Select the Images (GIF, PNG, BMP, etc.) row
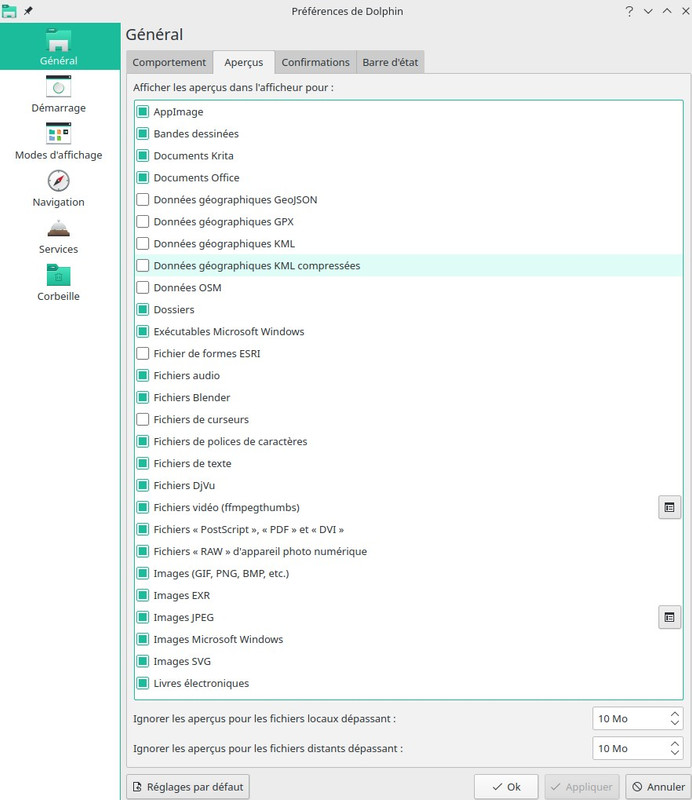692x800 pixels. coord(409,573)
